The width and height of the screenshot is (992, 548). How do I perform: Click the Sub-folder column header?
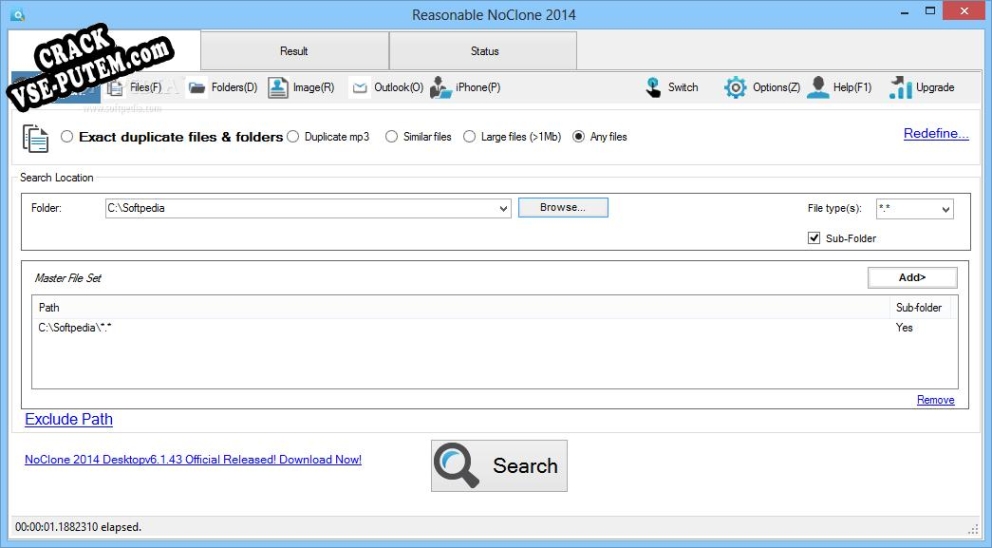point(919,308)
